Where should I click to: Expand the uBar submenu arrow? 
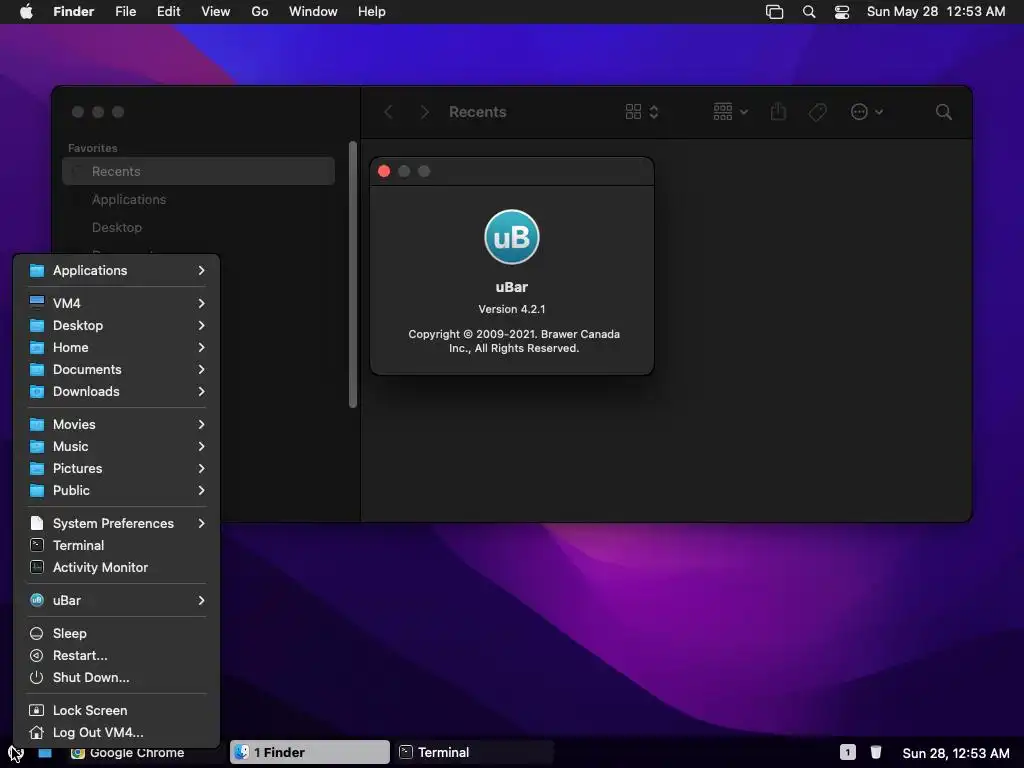(201, 600)
